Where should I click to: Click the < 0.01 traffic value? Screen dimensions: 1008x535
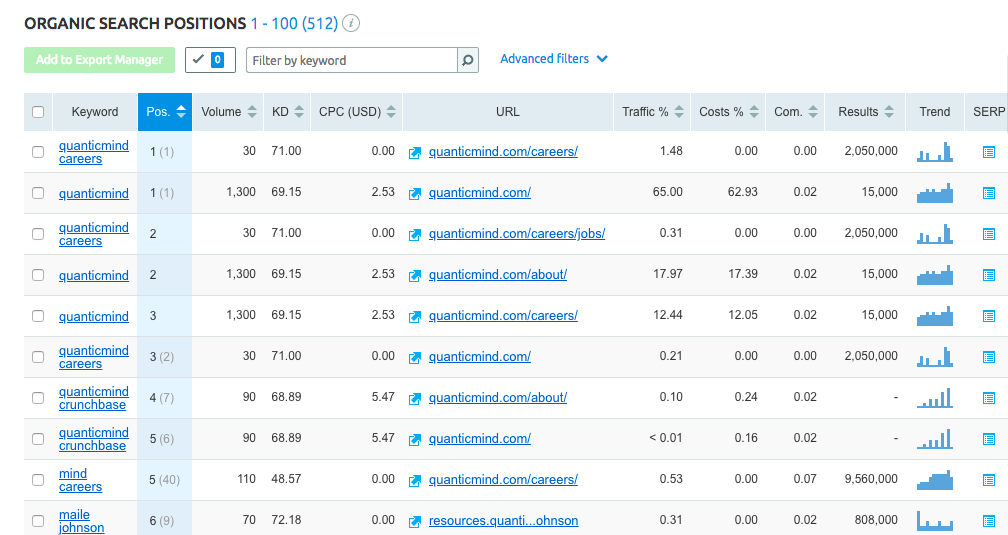(666, 438)
